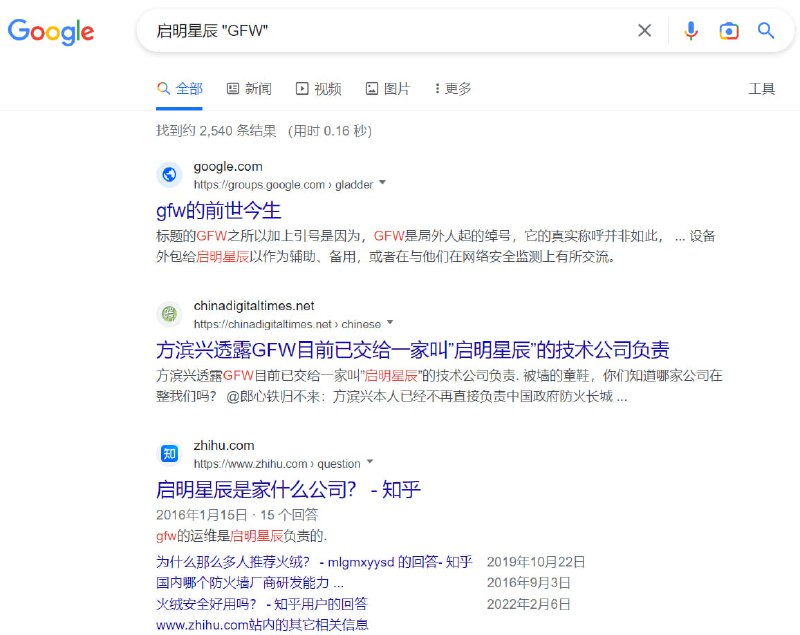Click the magnifying glass search icon

(766, 31)
